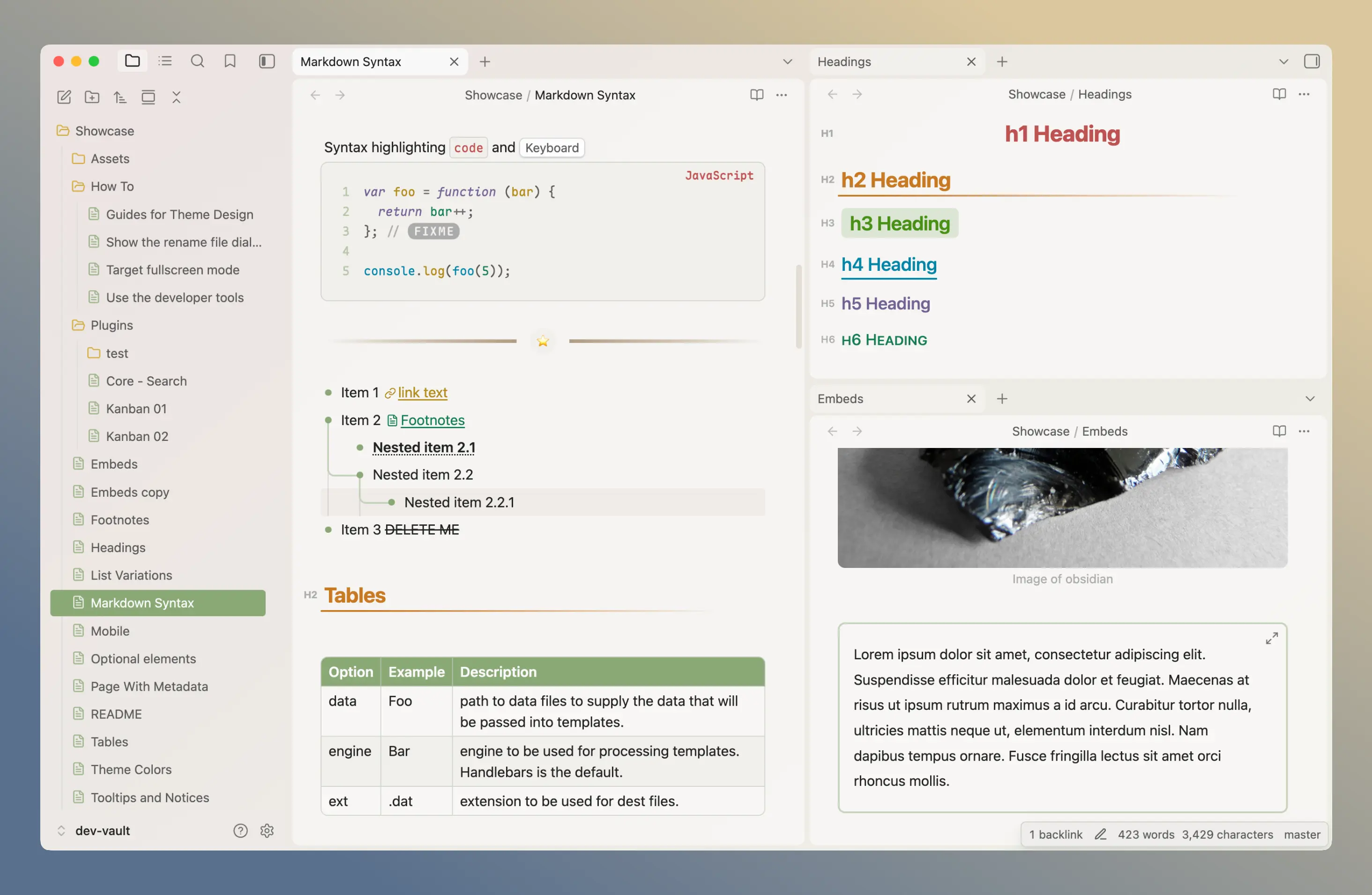Open the search panel icon
The width and height of the screenshot is (1372, 895).
(x=197, y=61)
